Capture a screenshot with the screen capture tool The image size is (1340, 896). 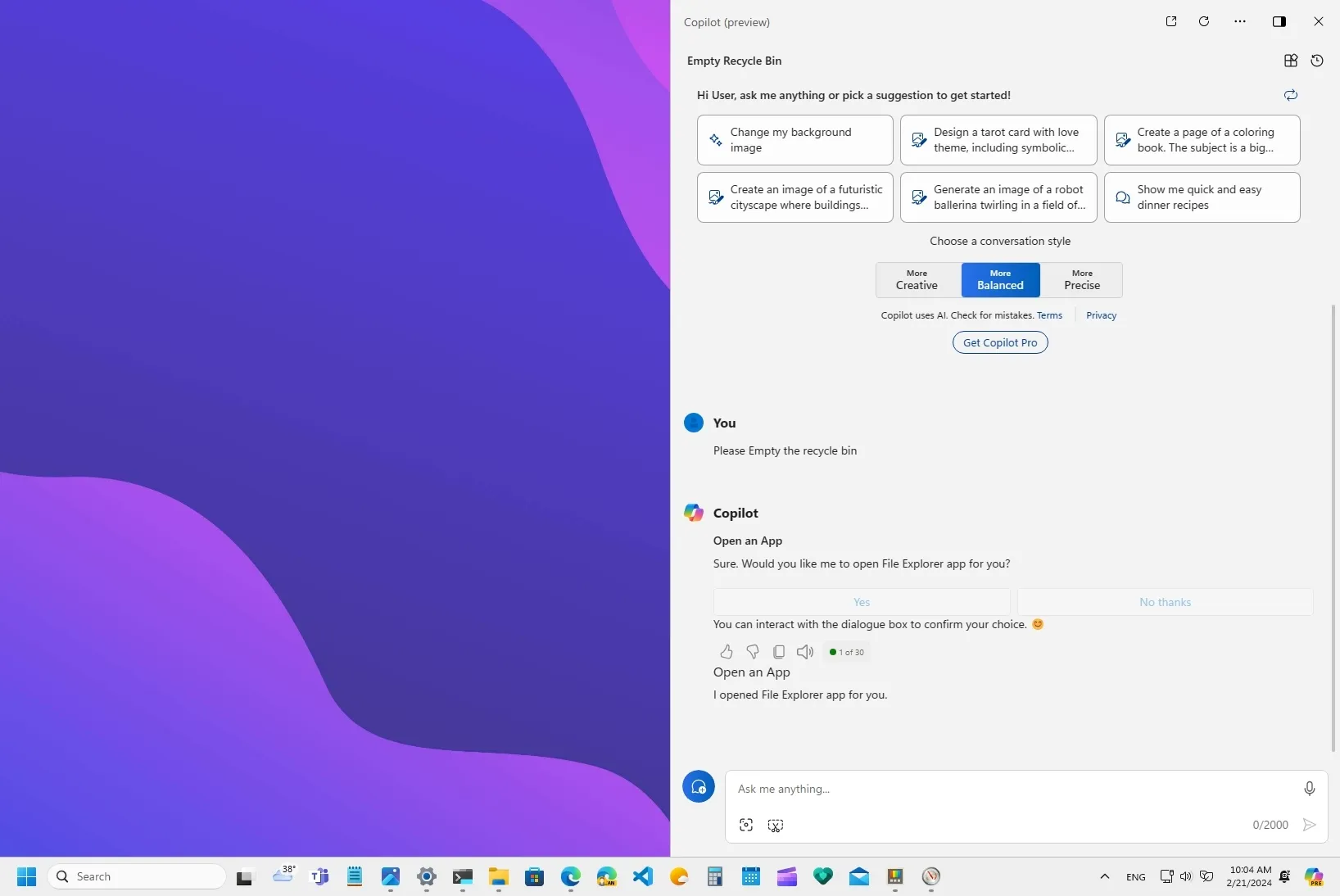pos(775,825)
